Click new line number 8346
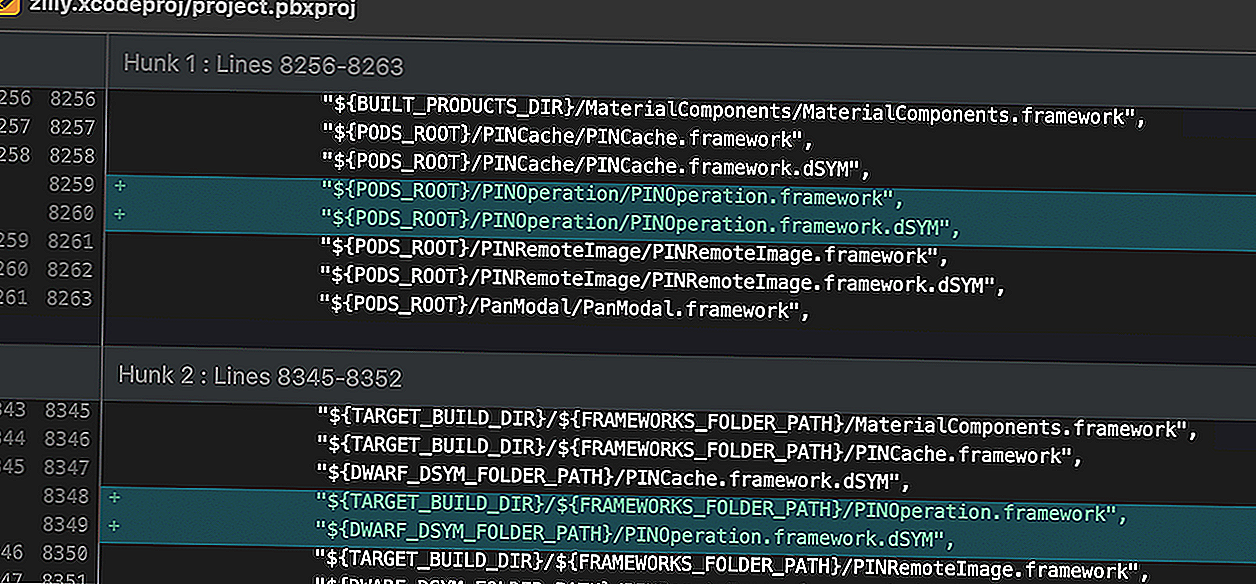 pyautogui.click(x=67, y=438)
